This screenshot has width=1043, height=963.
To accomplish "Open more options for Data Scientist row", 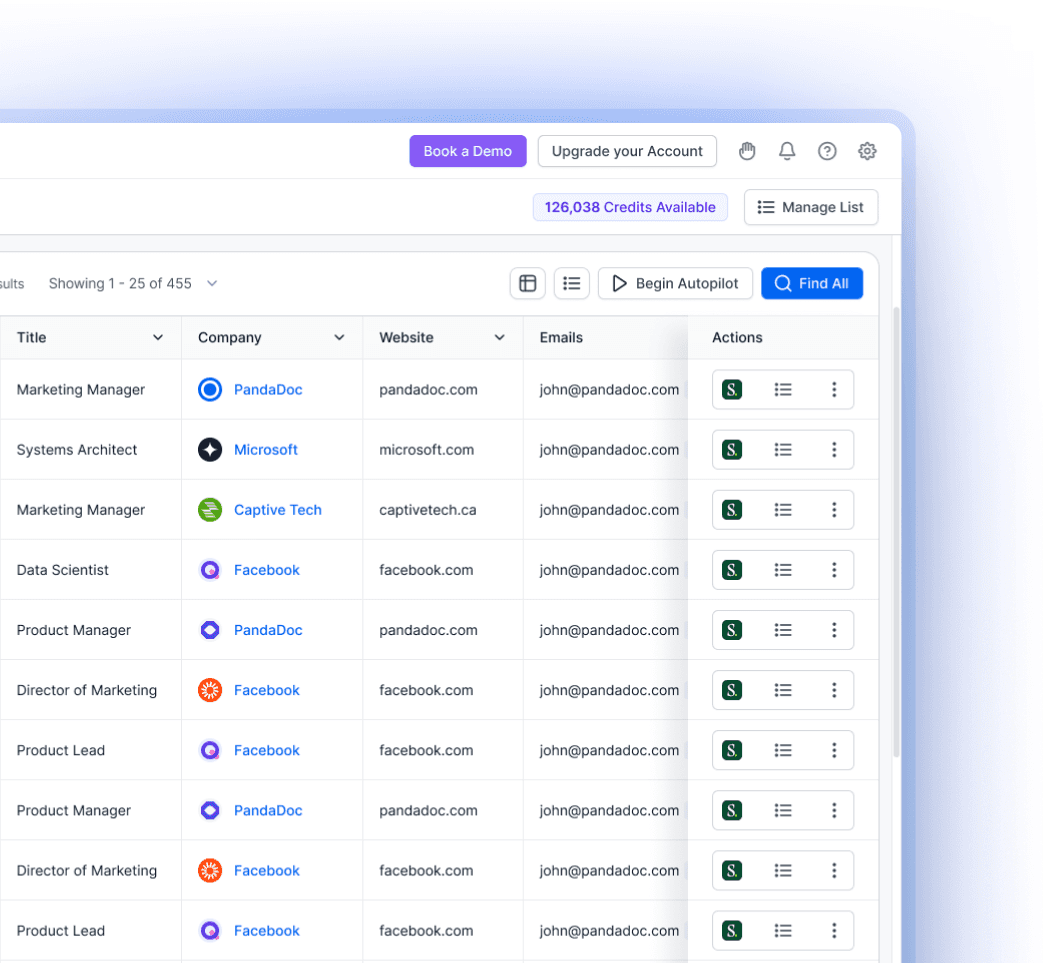I will pyautogui.click(x=834, y=570).
